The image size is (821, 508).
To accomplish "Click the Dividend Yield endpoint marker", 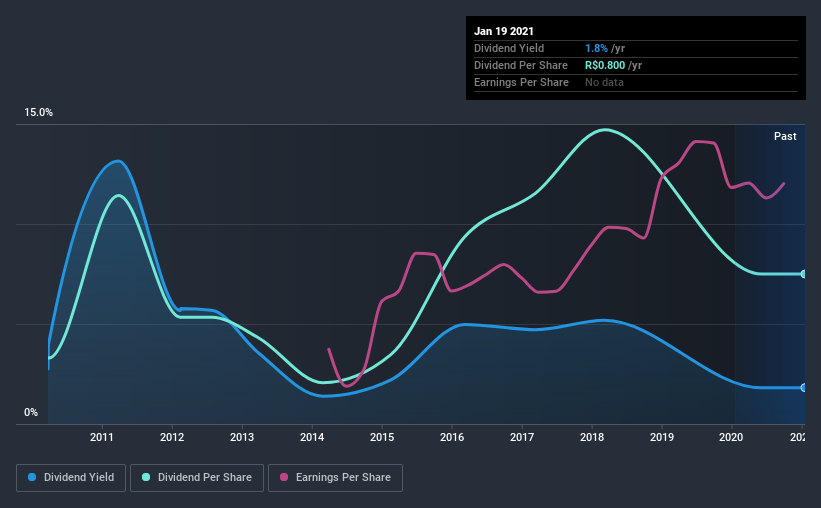I will point(803,388).
